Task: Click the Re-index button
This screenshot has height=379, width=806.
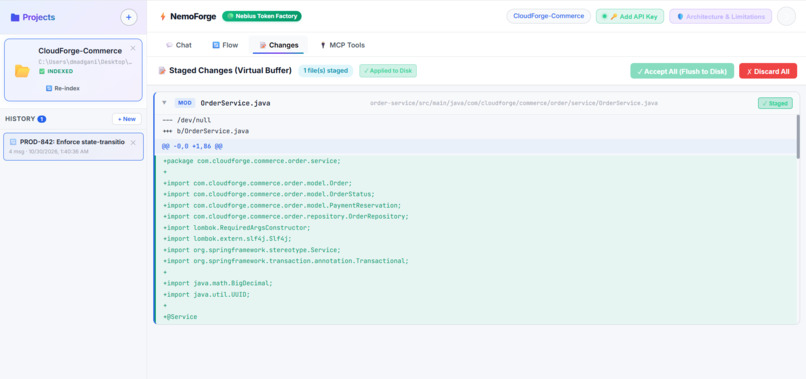Action: [x=63, y=88]
